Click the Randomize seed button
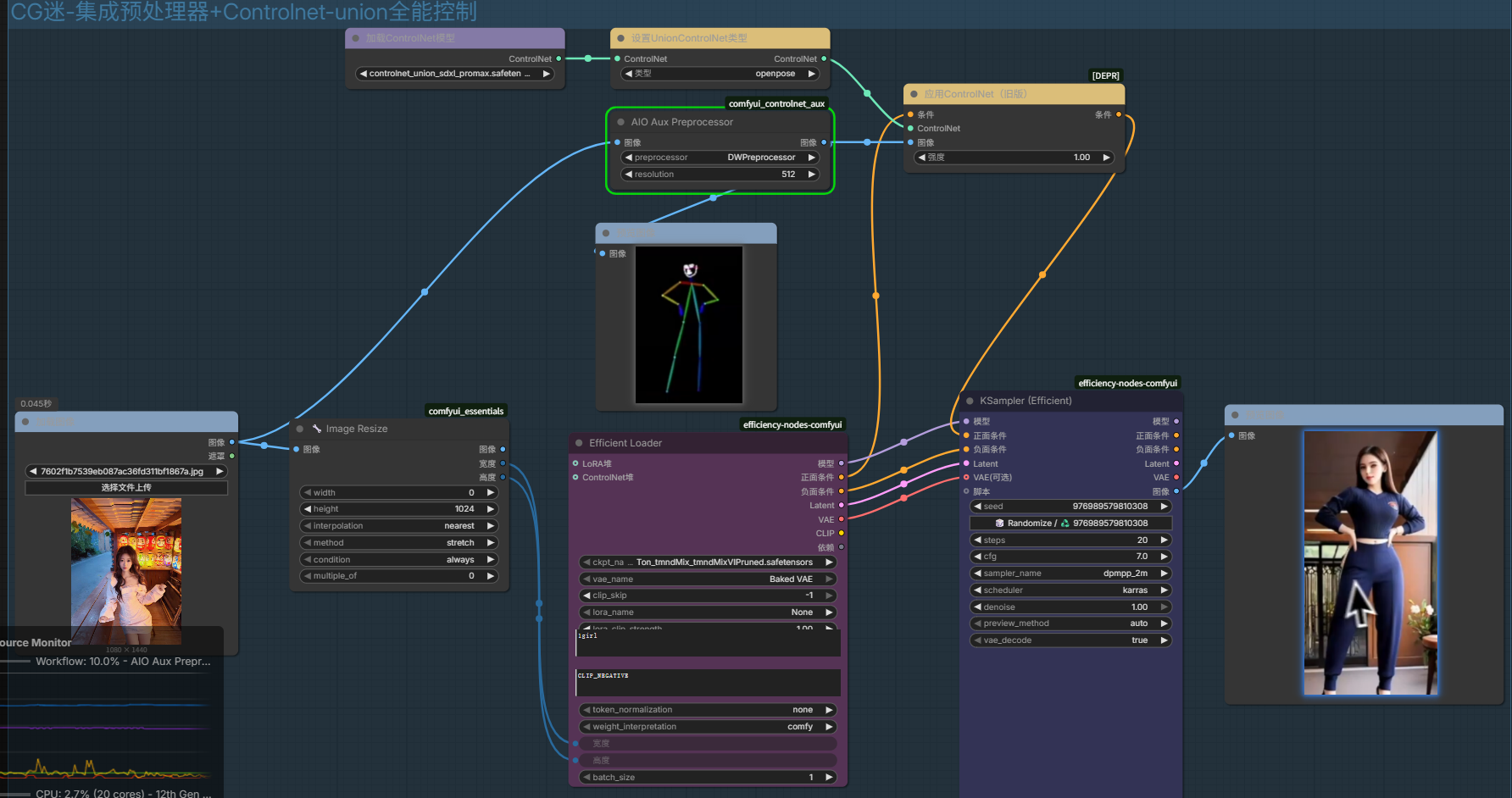The image size is (1512, 798). (x=1071, y=524)
